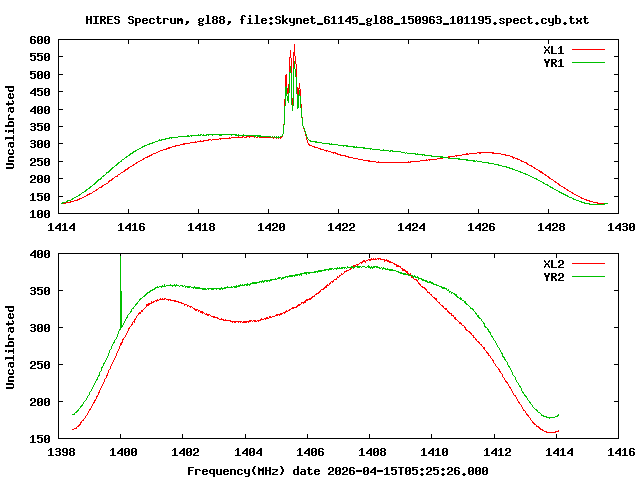Select the XL1 legend label

[553, 50]
